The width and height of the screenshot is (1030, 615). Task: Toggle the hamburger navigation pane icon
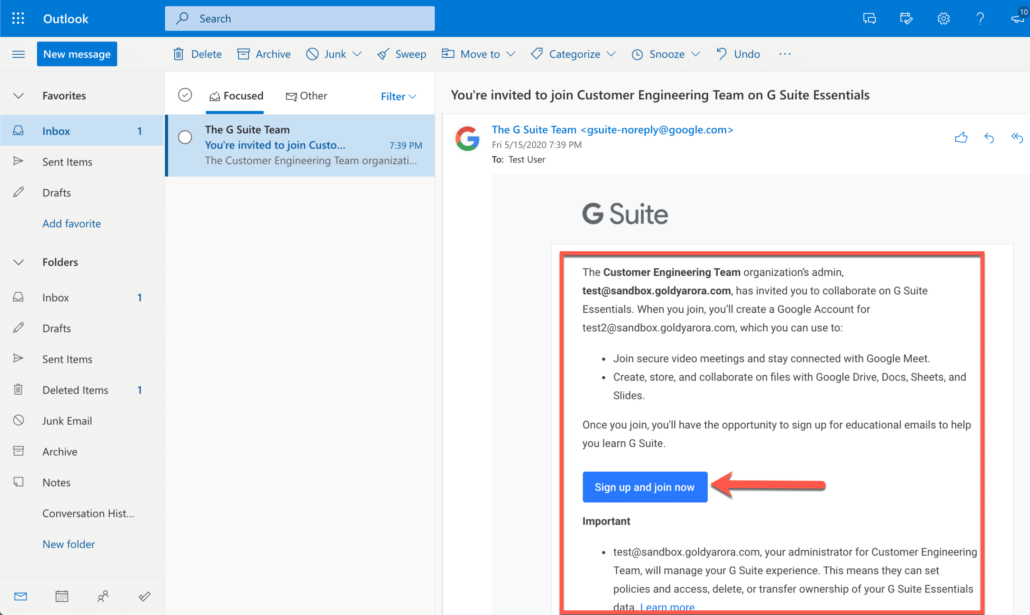pyautogui.click(x=18, y=54)
